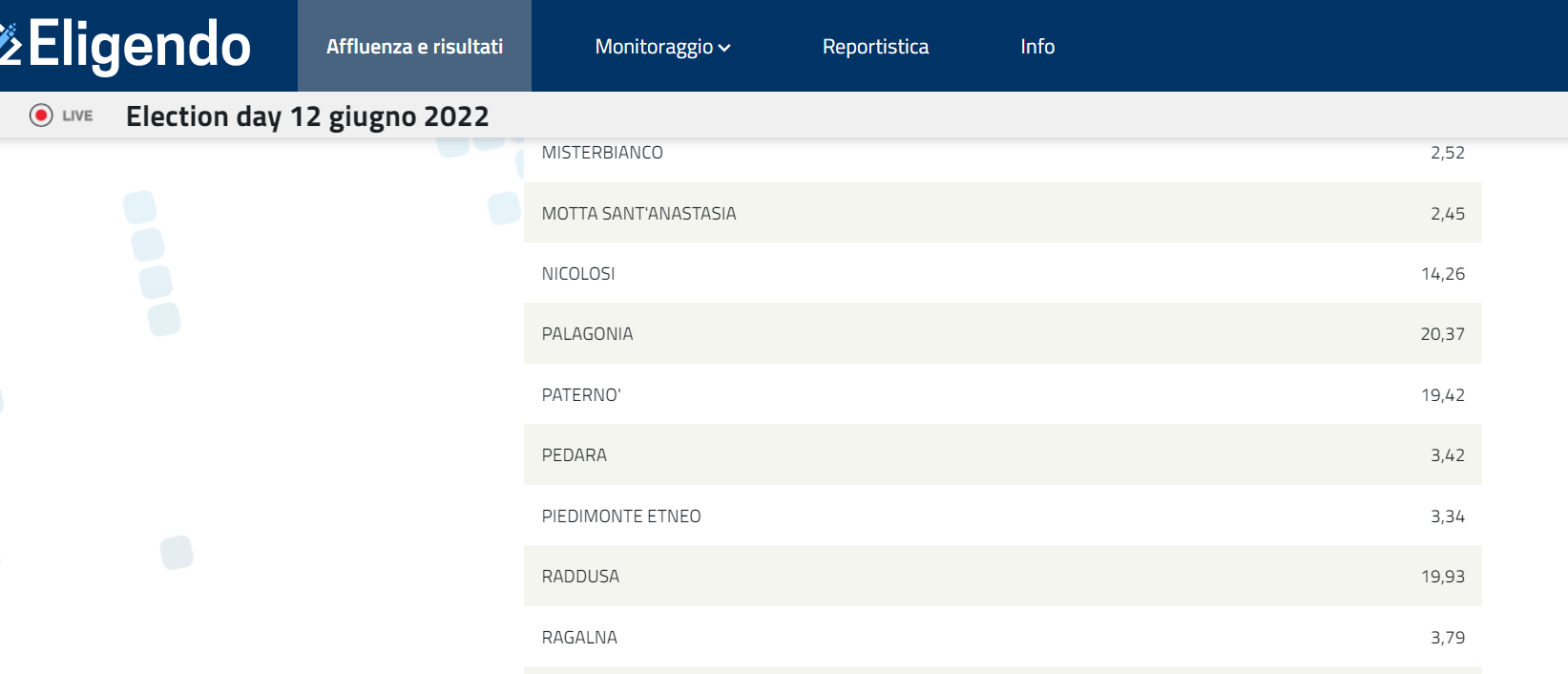This screenshot has height=674, width=1568.
Task: Select the MISTERBIANCO row
Action: [x=1000, y=152]
